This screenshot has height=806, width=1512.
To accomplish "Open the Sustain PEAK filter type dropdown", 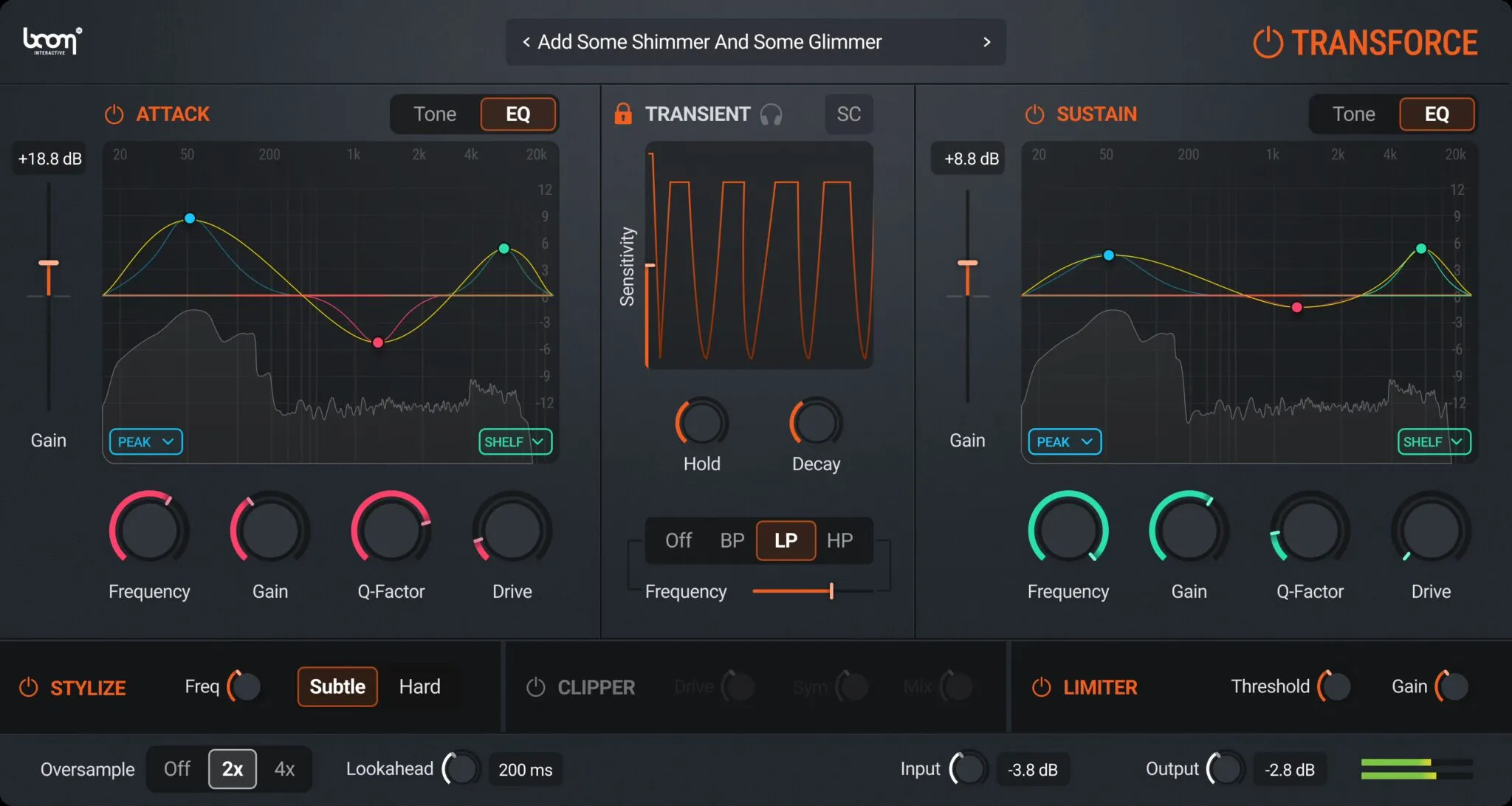I will 1065,441.
